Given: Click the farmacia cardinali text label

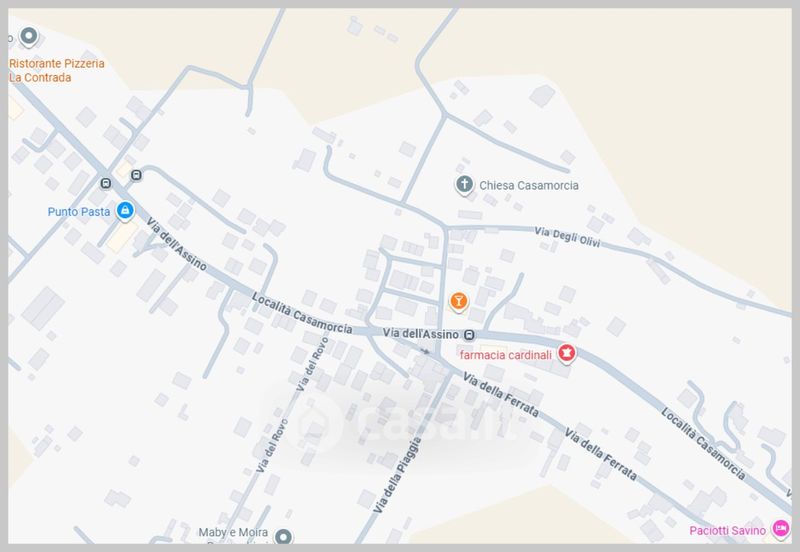Looking at the screenshot, I should pyautogui.click(x=506, y=355).
